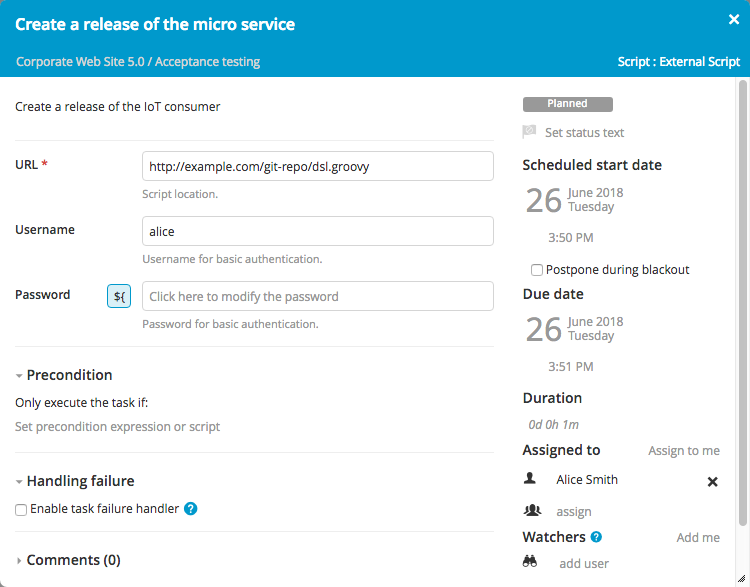Click the URL input field
This screenshot has height=587, width=750.
click(318, 166)
